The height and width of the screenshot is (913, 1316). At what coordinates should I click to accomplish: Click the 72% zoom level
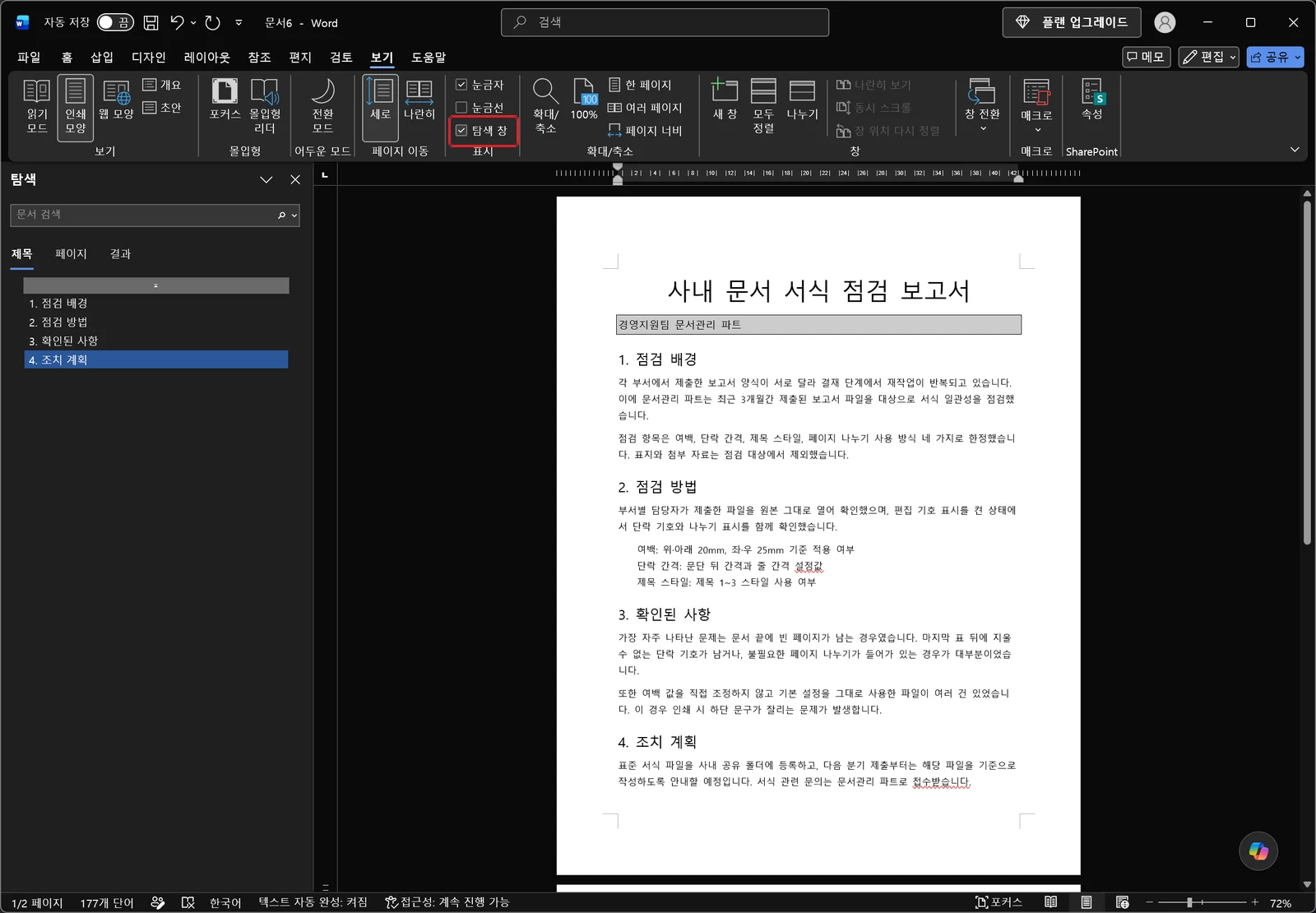(x=1281, y=903)
